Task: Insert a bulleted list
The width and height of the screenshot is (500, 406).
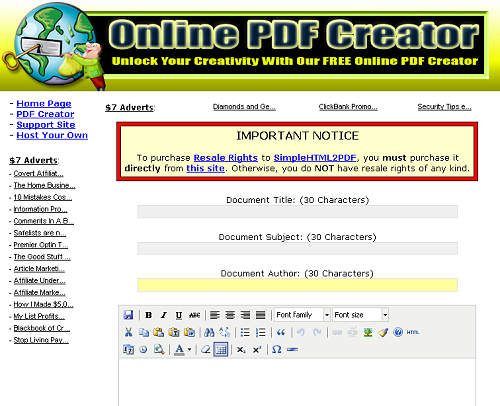Action: [x=245, y=332]
